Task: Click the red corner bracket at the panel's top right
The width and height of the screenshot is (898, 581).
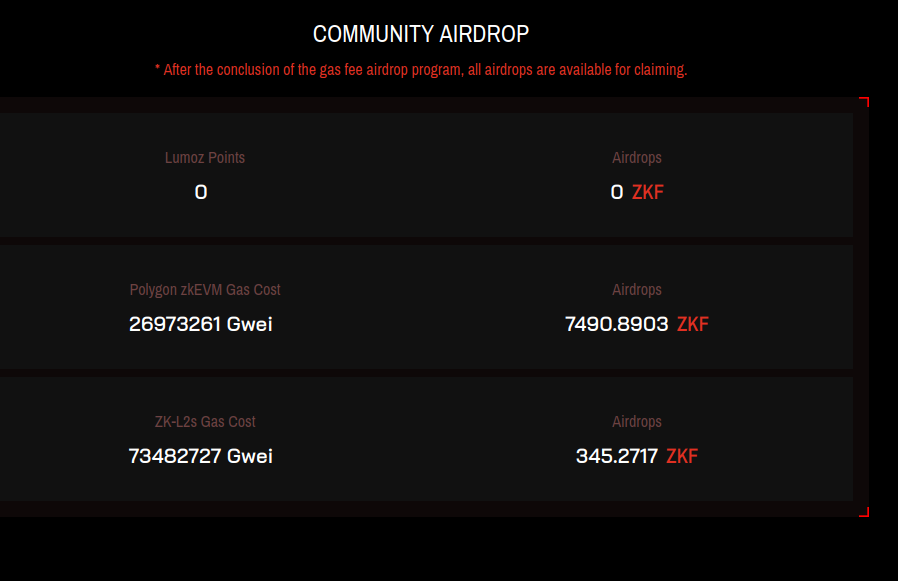Action: (865, 101)
